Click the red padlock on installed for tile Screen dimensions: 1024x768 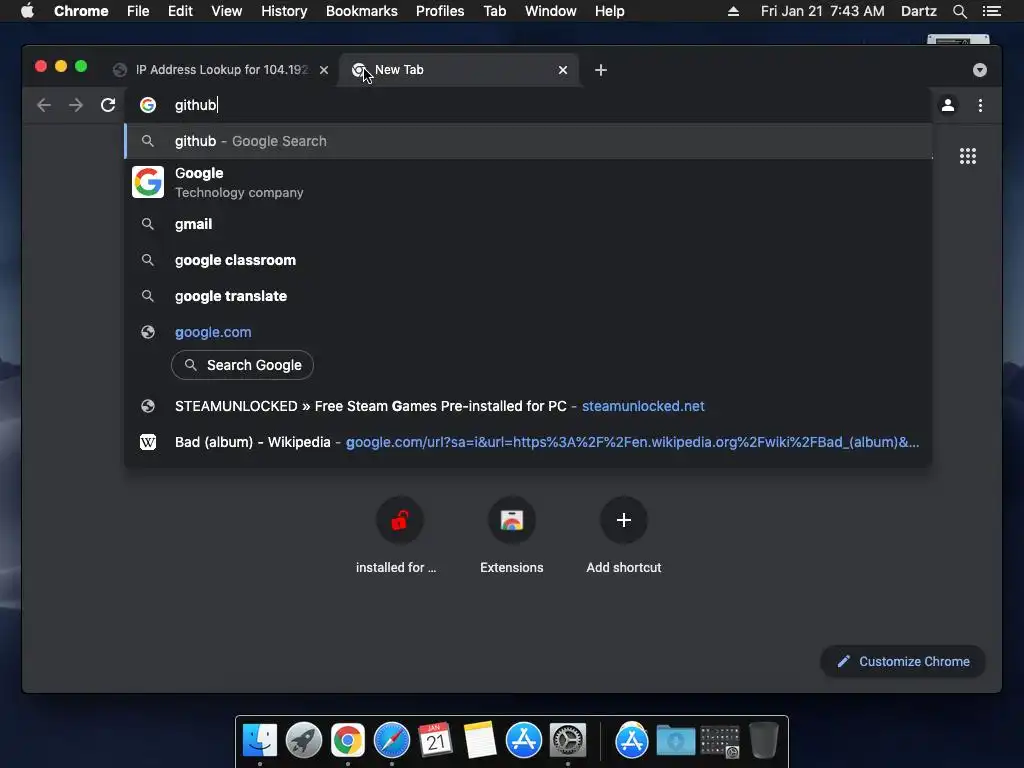tap(399, 520)
